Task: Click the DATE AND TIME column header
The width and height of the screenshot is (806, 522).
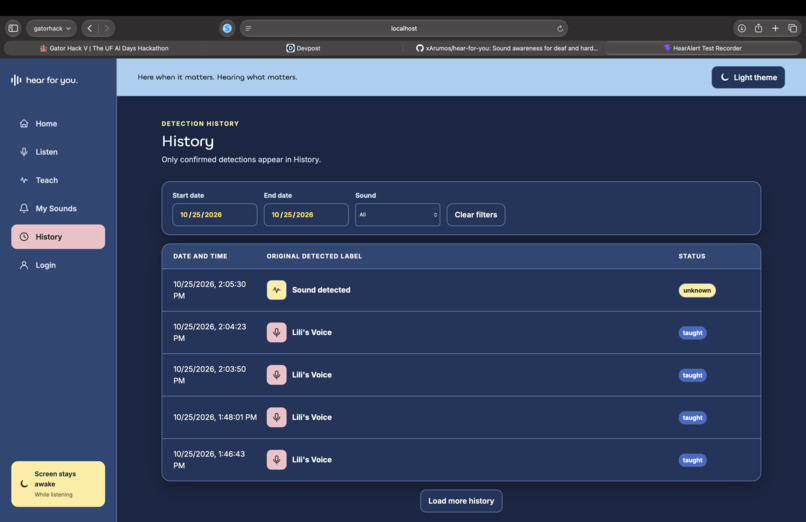Action: (200, 256)
